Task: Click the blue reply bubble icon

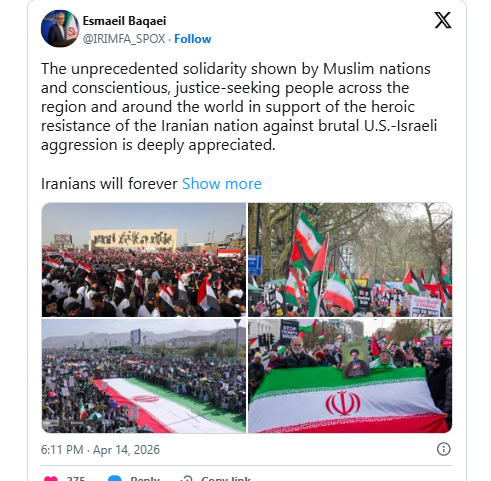Action: [115, 479]
